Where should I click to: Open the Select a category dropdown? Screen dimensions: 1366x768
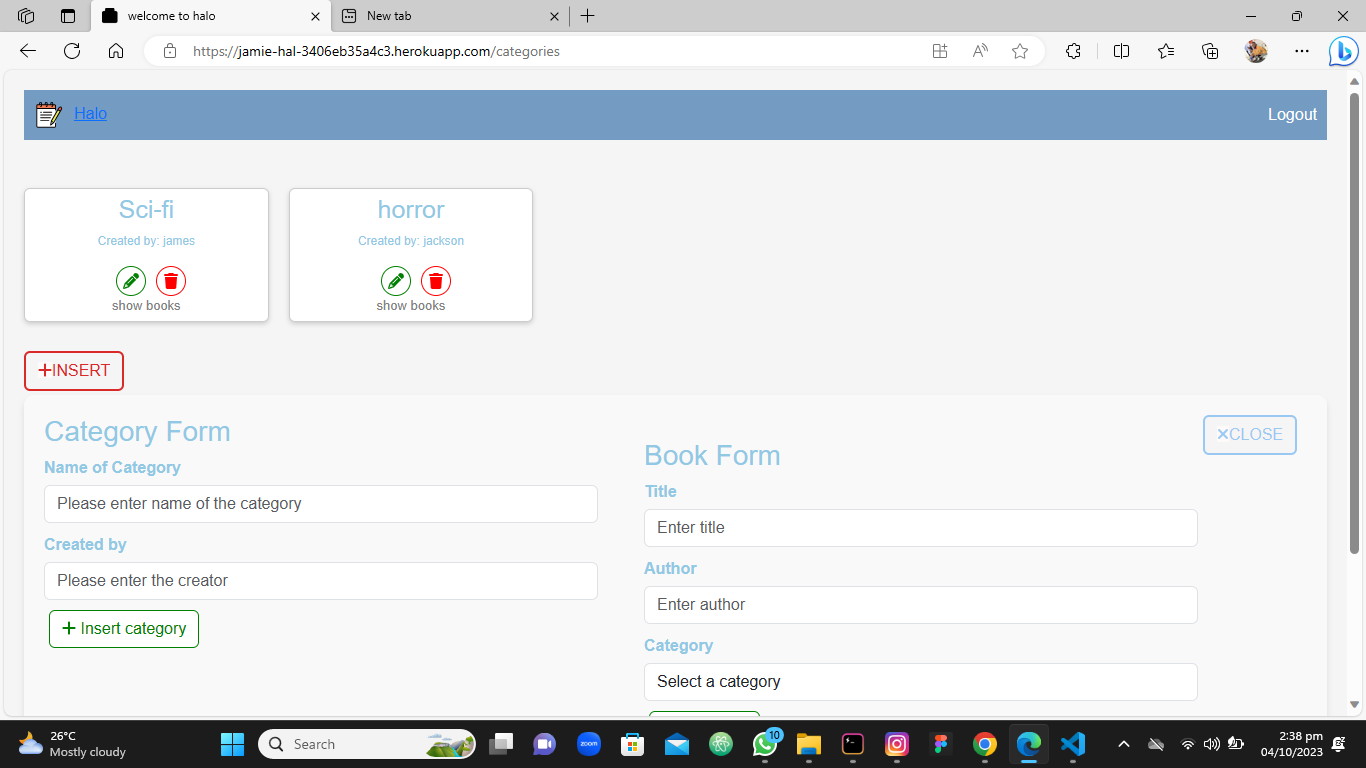click(x=920, y=682)
